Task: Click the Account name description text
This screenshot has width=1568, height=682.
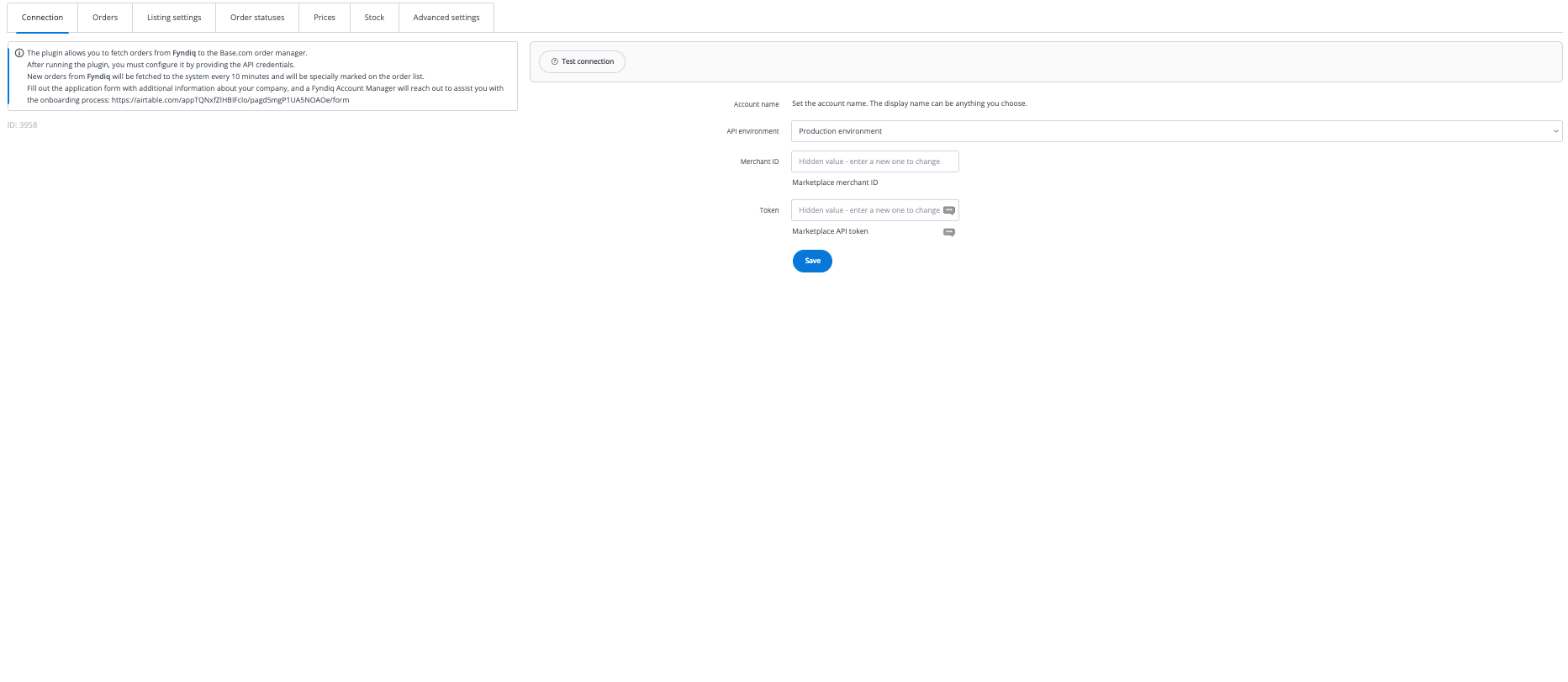Action: [x=909, y=104]
